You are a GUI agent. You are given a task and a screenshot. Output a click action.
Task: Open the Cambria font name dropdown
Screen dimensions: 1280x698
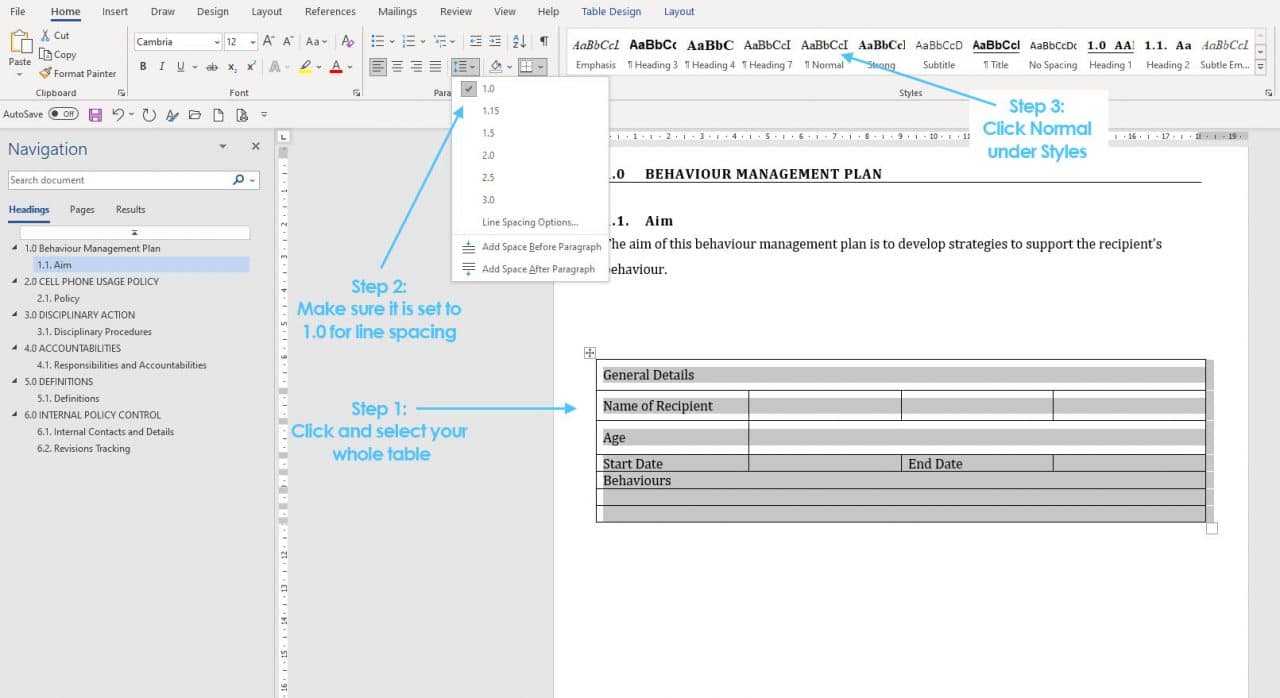coord(216,42)
